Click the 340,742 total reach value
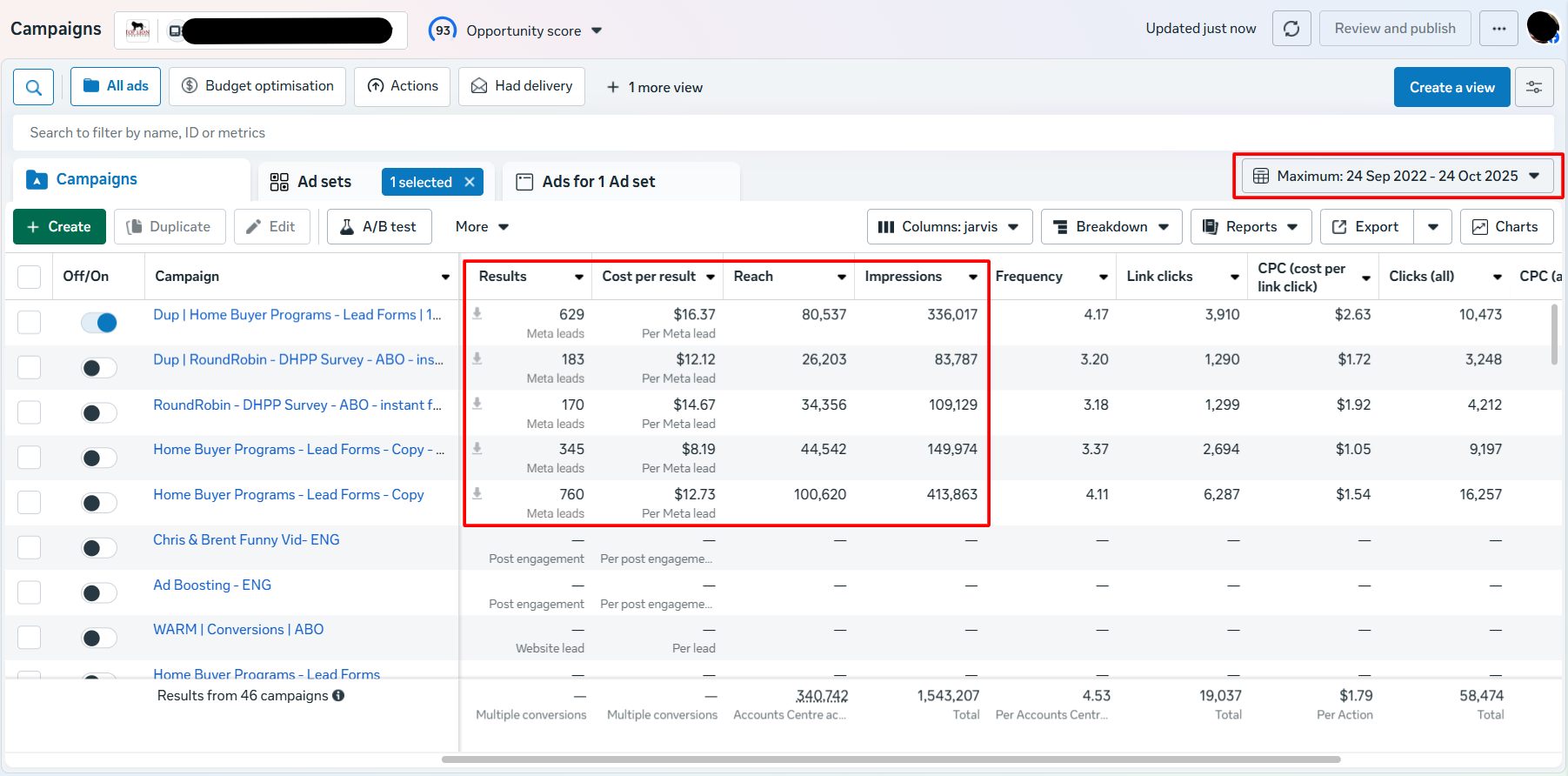The height and width of the screenshot is (776, 1568). 822,696
